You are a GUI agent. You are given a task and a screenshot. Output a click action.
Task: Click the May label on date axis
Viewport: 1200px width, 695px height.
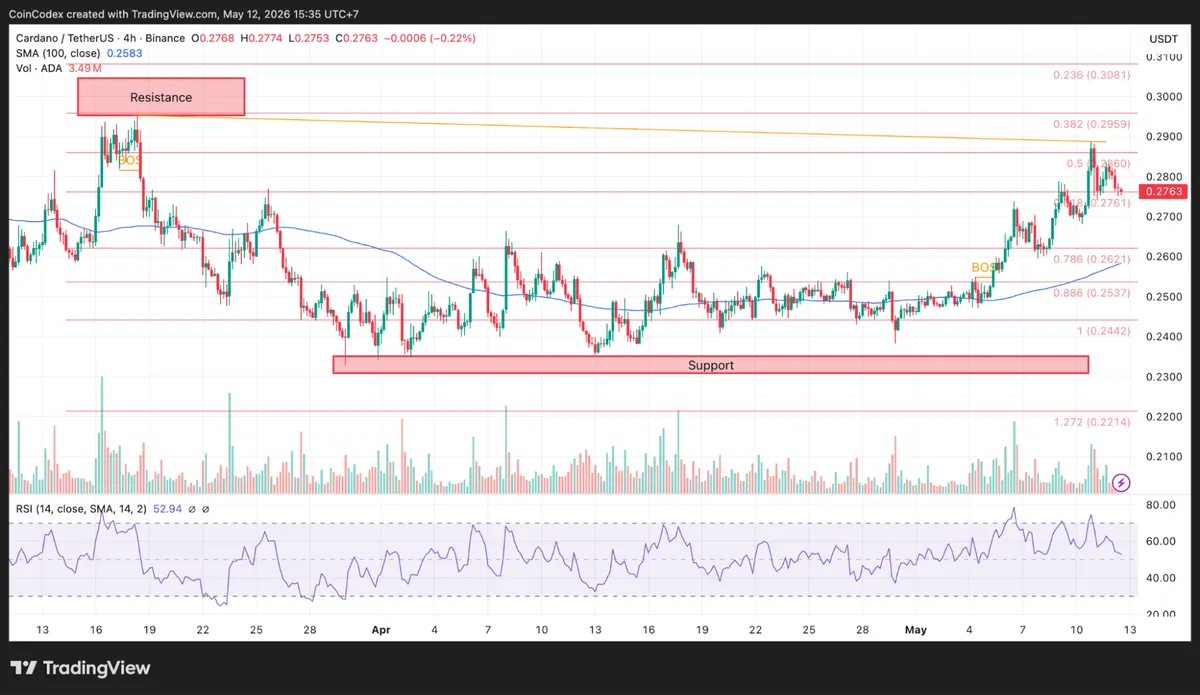(915, 630)
